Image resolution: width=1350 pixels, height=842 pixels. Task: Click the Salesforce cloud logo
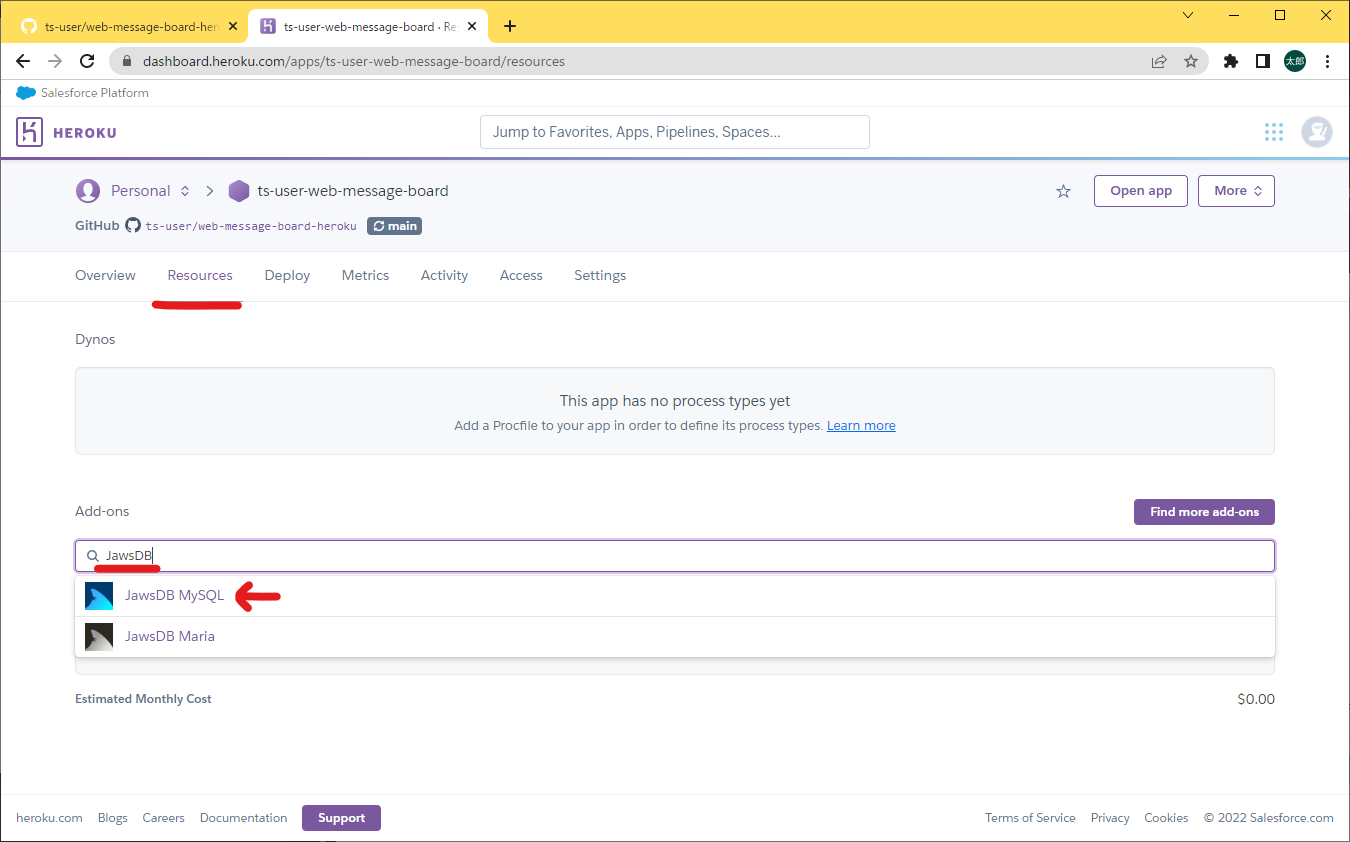(x=26, y=93)
